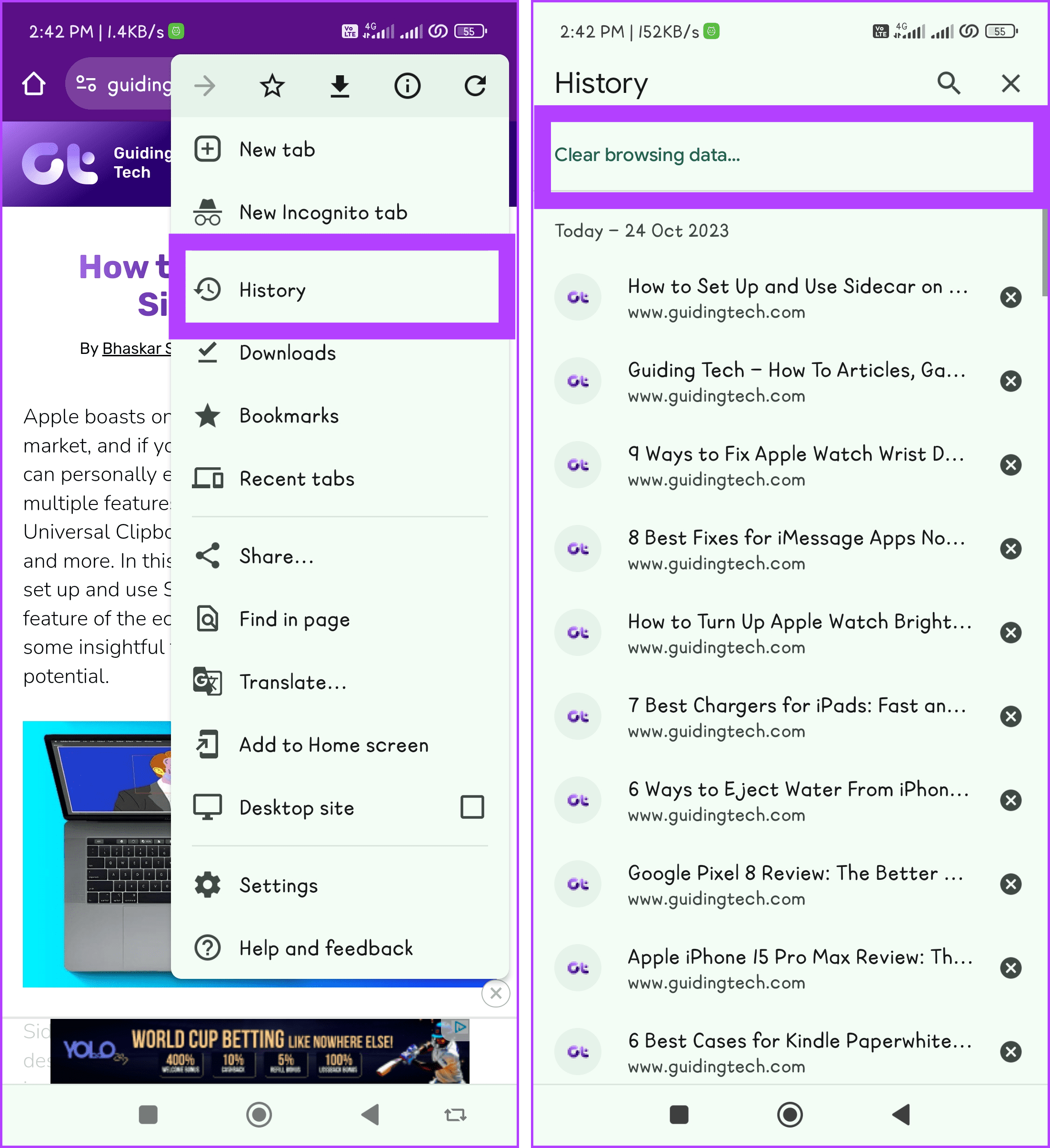Image resolution: width=1050 pixels, height=1148 pixels.
Task: Open New Incognito tab
Action: pyautogui.click(x=340, y=212)
